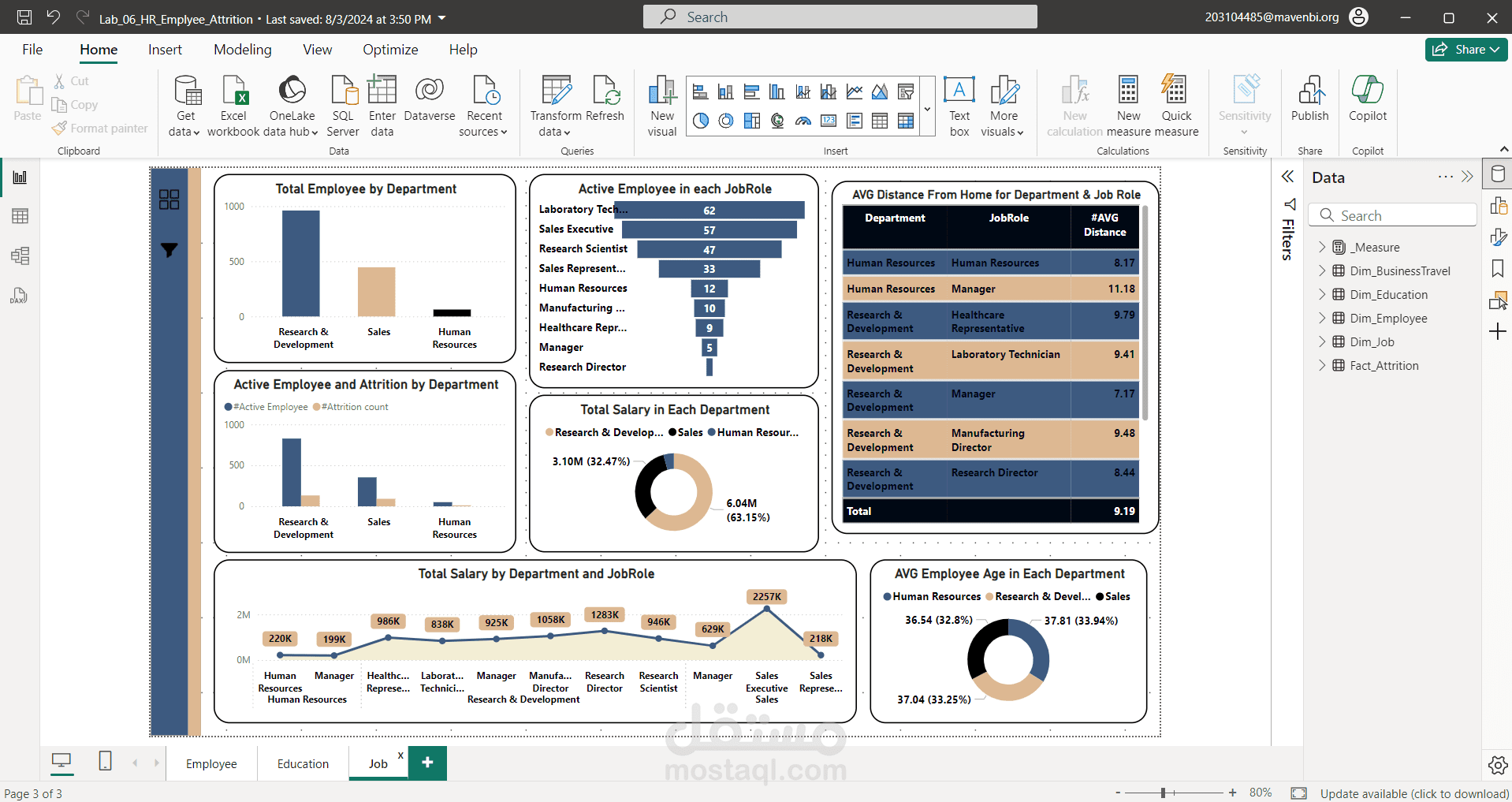The image size is (1512, 802).
Task: Insert a stacked bar chart visual
Action: 700,92
